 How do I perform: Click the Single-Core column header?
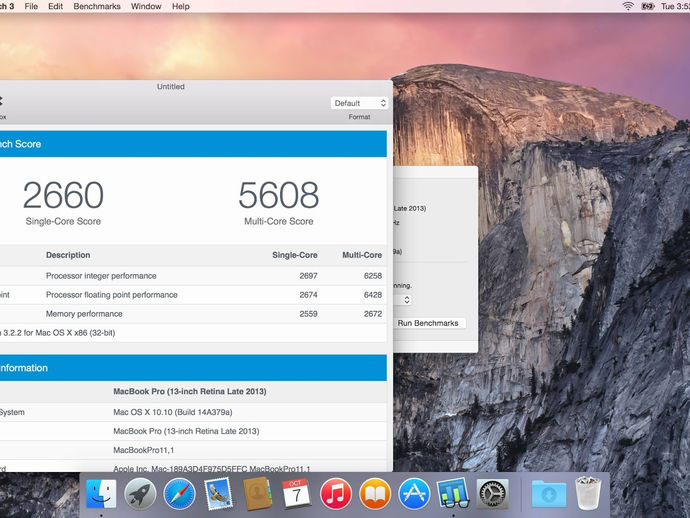(x=294, y=255)
